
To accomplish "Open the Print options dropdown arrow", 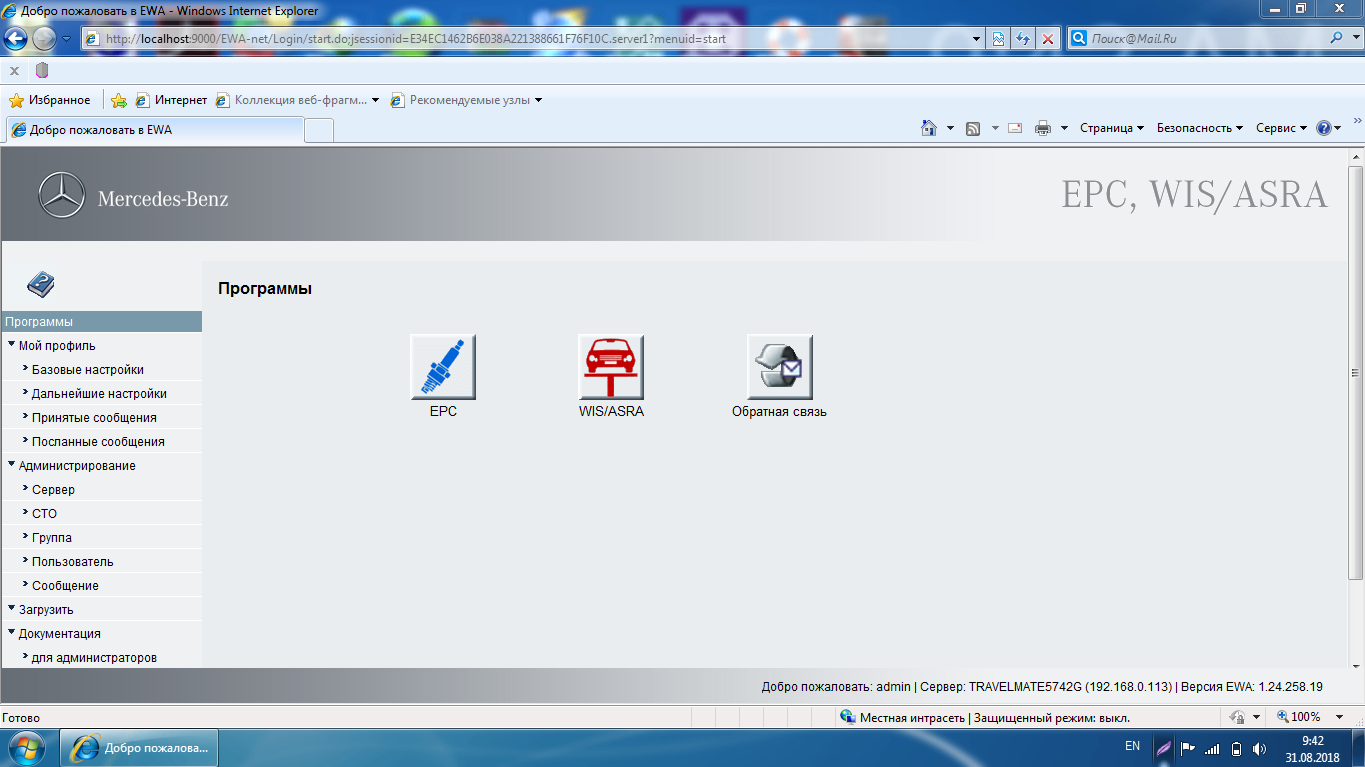I will 1064,128.
